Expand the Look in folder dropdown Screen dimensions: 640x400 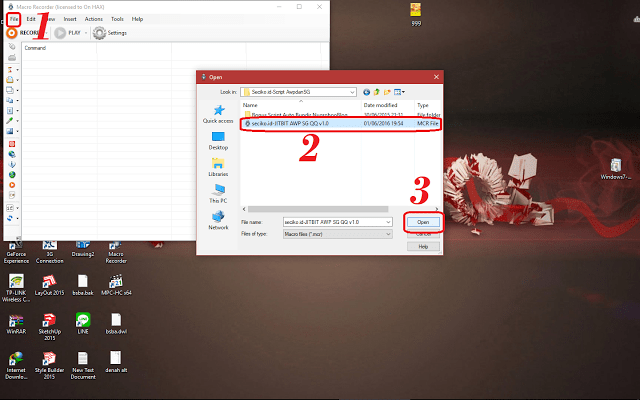coord(357,90)
